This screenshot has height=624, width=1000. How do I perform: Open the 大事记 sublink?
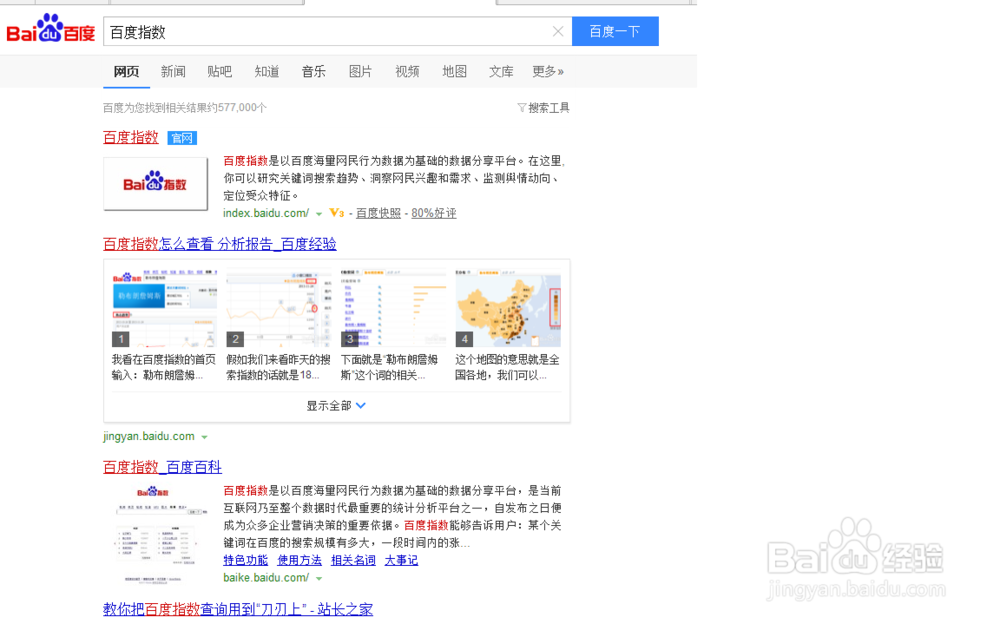401,560
